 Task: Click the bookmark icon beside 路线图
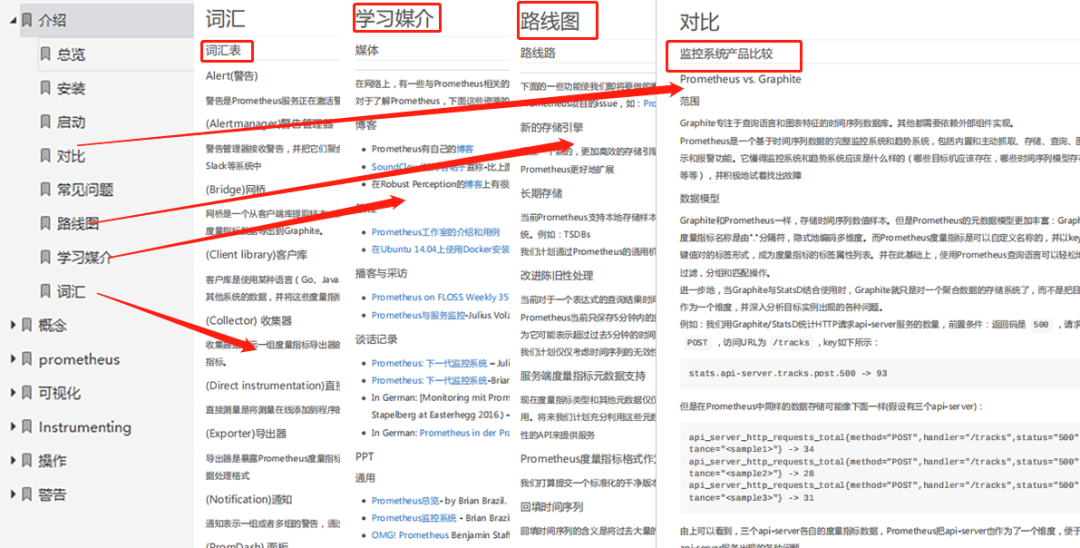45,224
